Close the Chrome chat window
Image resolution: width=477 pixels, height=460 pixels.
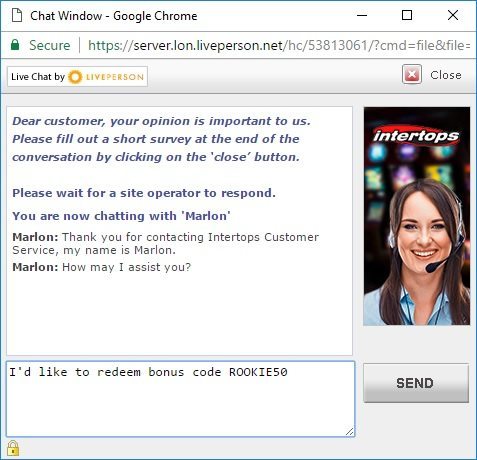click(453, 15)
